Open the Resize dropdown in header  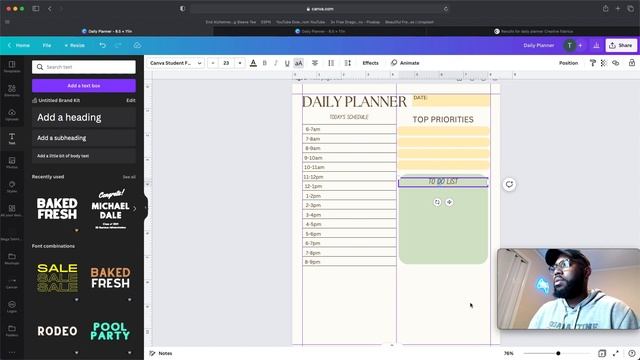pyautogui.click(x=75, y=45)
